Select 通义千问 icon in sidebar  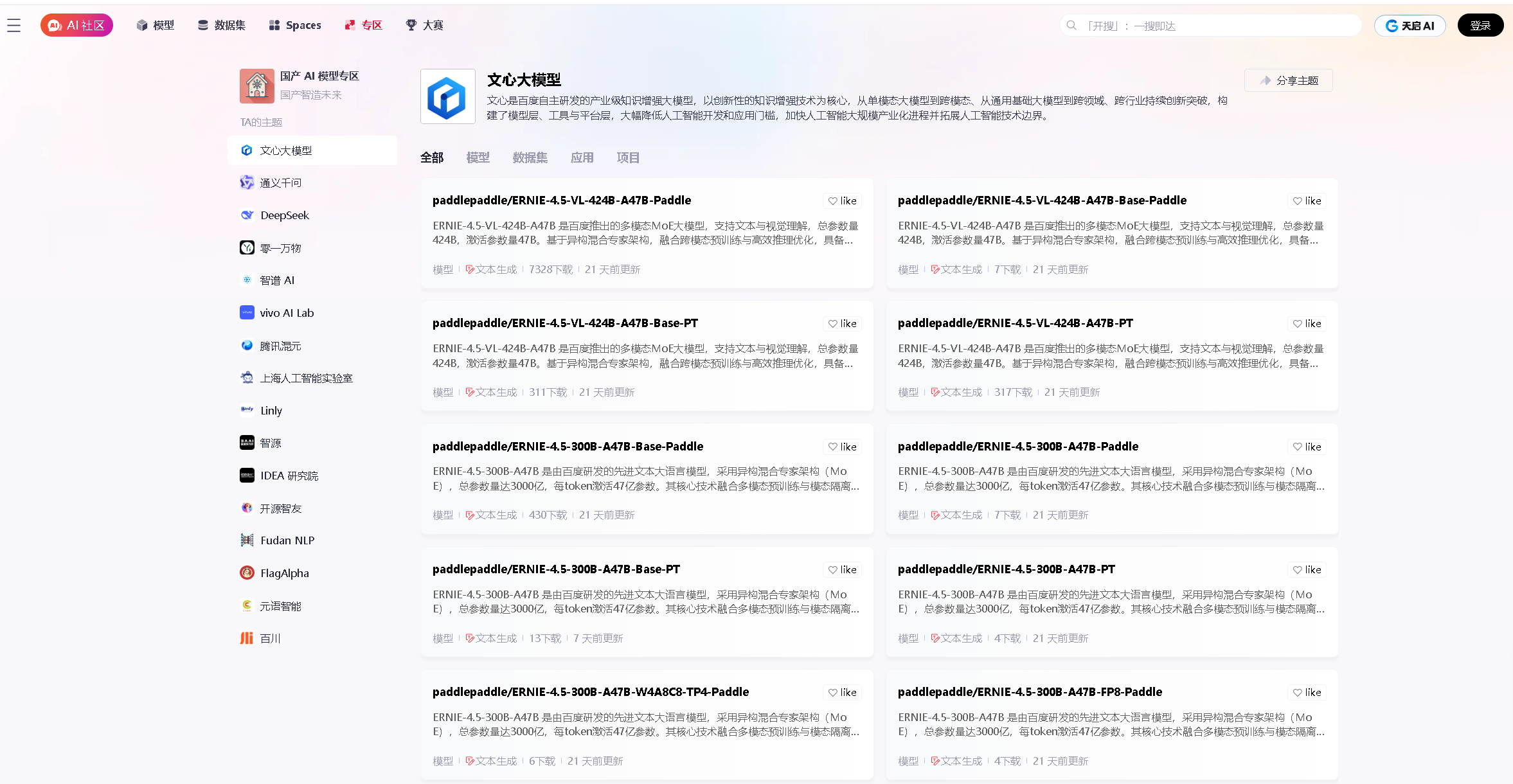247,183
